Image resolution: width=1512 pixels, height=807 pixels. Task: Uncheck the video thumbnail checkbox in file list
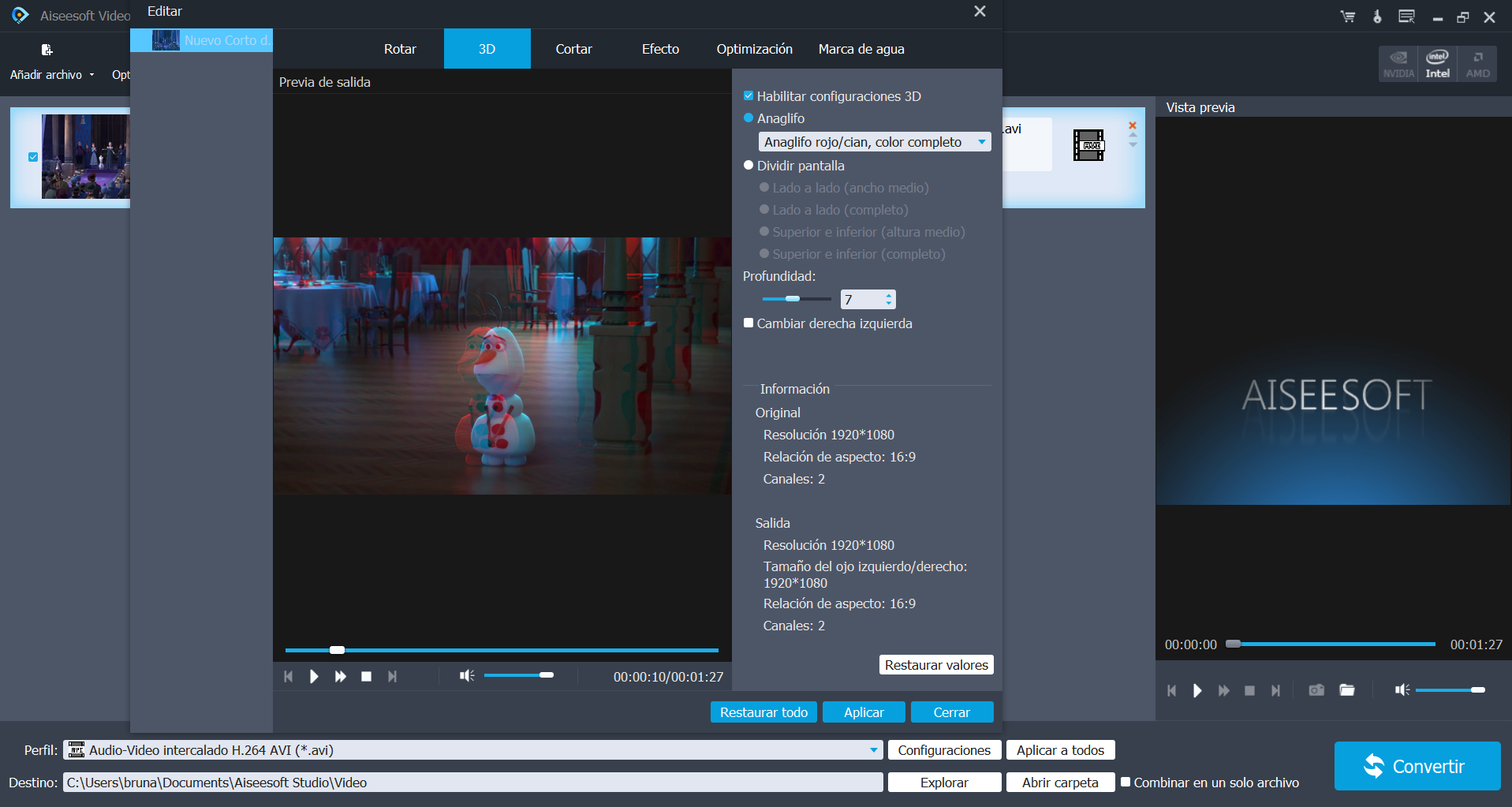click(x=33, y=157)
